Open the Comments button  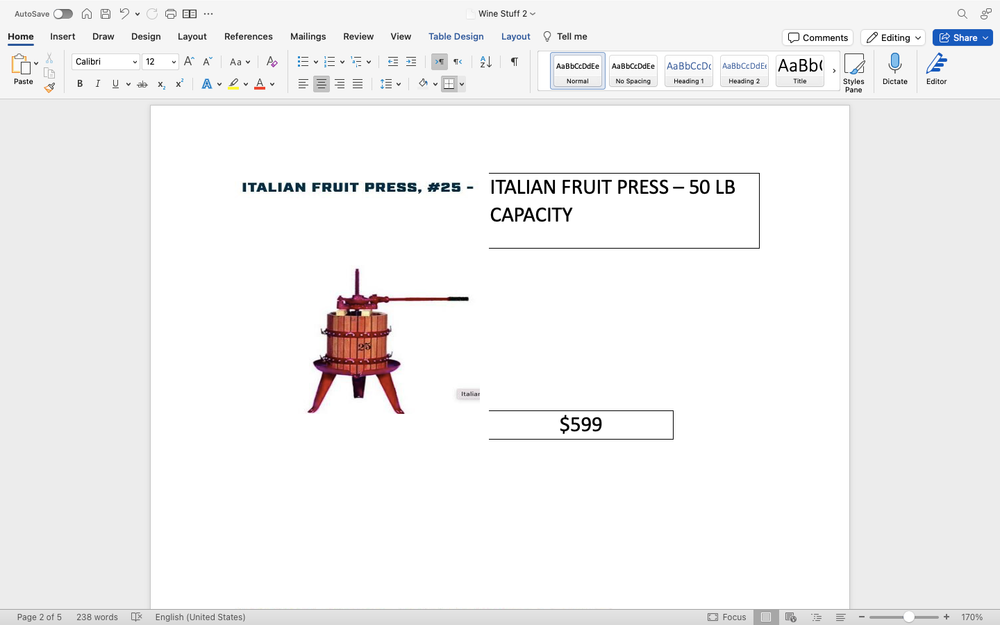pos(817,37)
